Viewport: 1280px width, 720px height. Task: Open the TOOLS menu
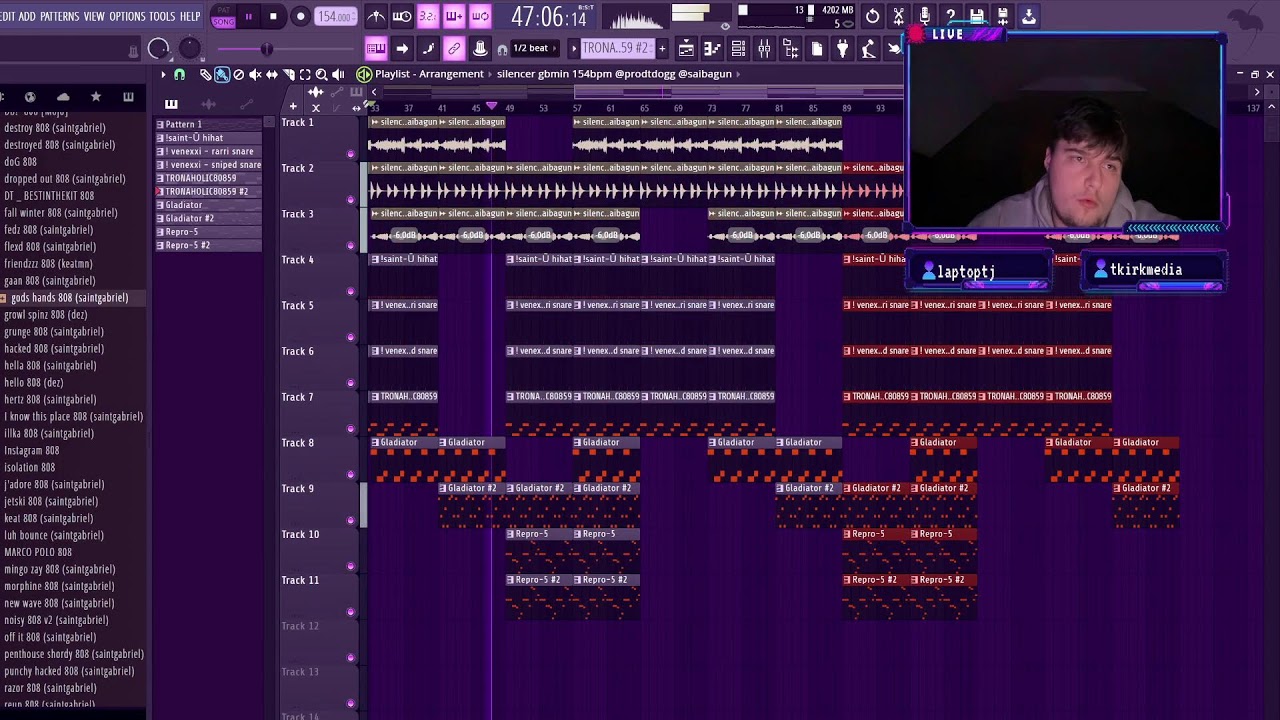pyautogui.click(x=162, y=17)
